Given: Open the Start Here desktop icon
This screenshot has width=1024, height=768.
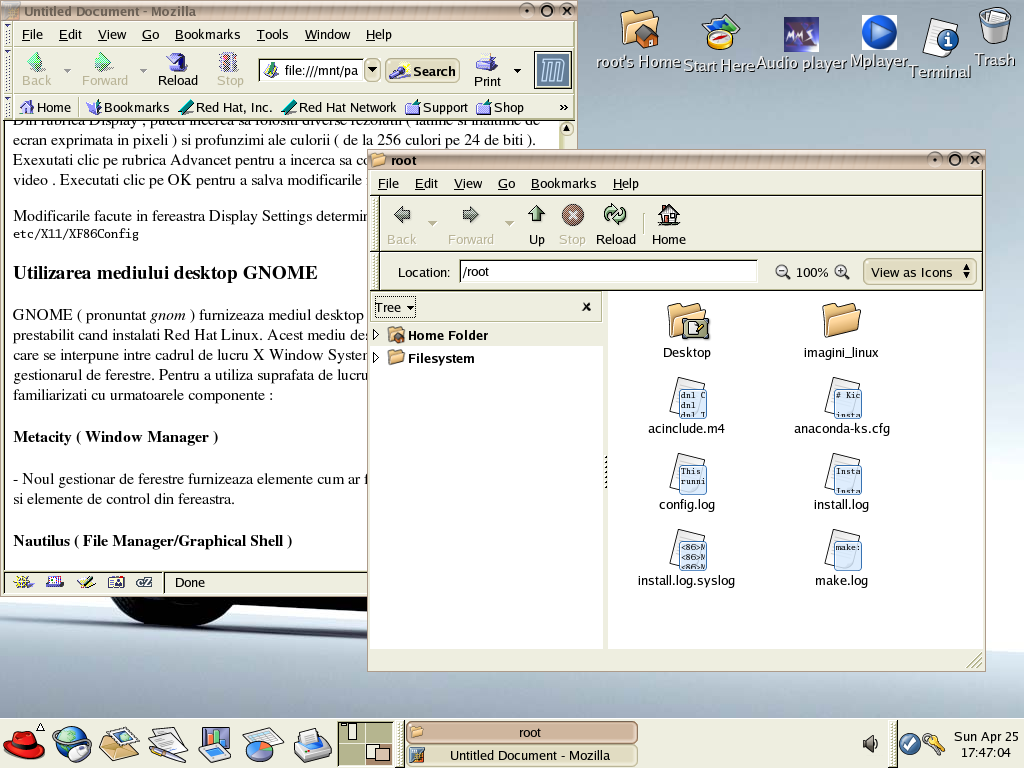Looking at the screenshot, I should tap(720, 33).
